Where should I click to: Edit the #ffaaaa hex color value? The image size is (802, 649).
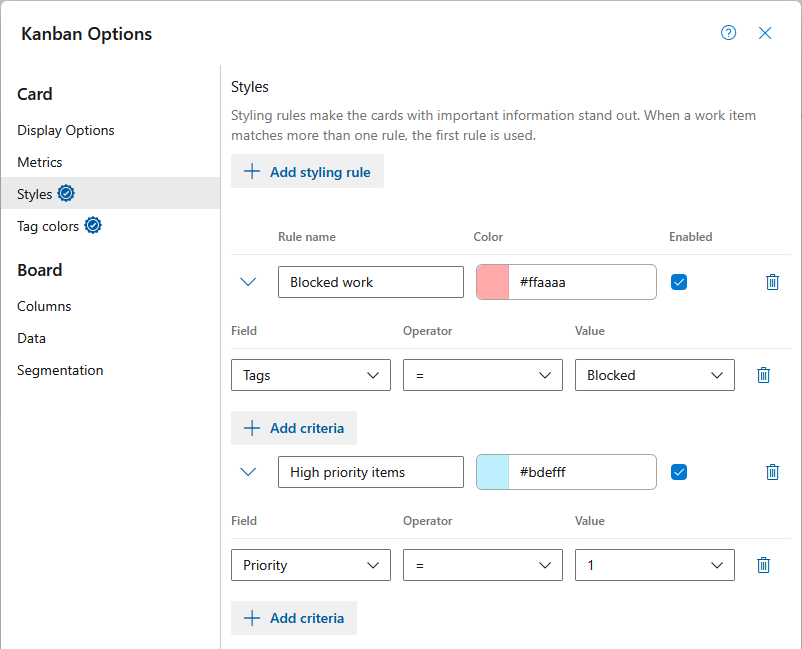[x=582, y=282]
